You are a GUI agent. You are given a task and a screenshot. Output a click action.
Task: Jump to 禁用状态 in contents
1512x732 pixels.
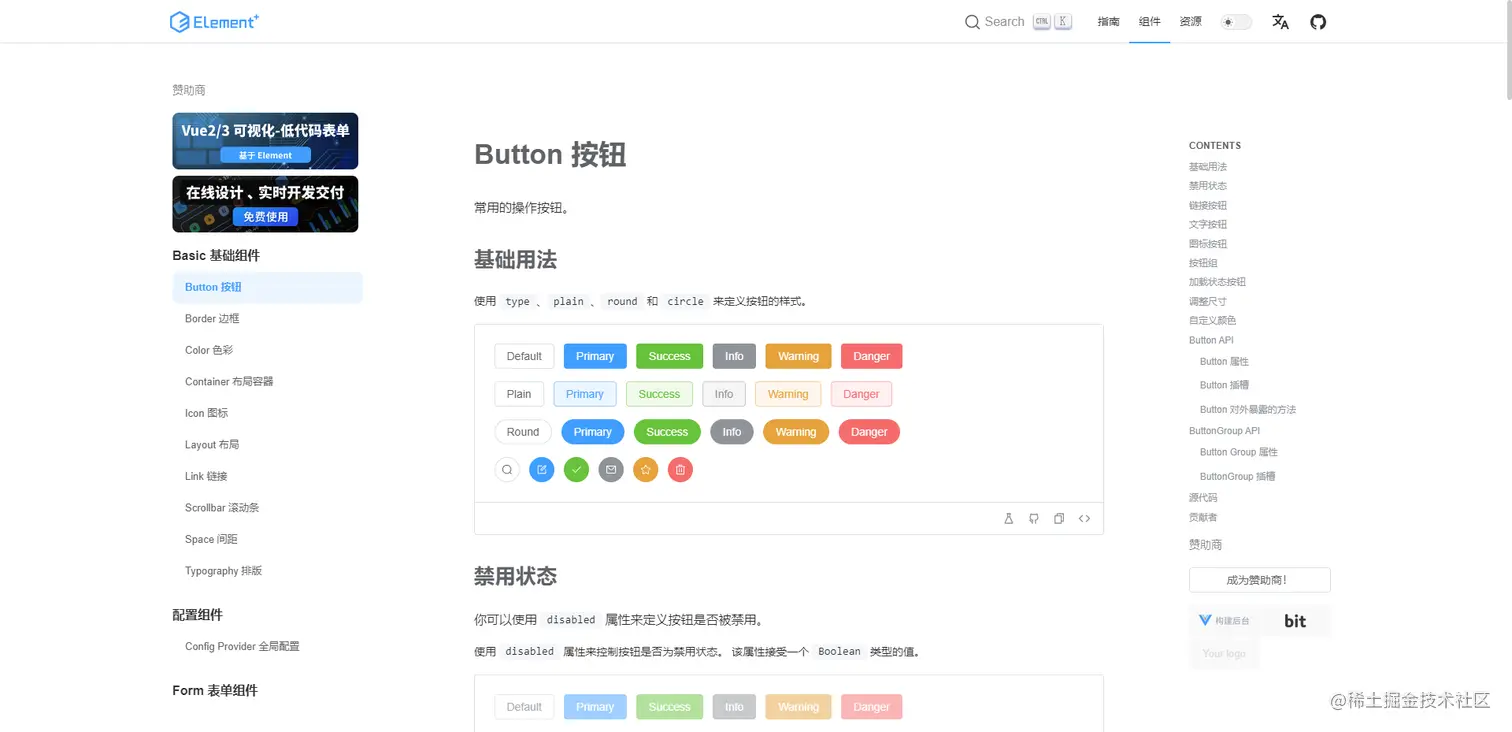click(1207, 186)
